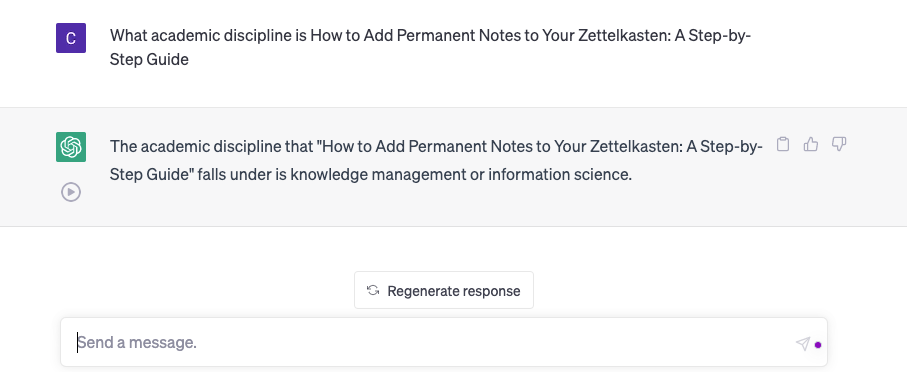Mark the response with thumbs down
This screenshot has width=907, height=372.
pyautogui.click(x=839, y=144)
